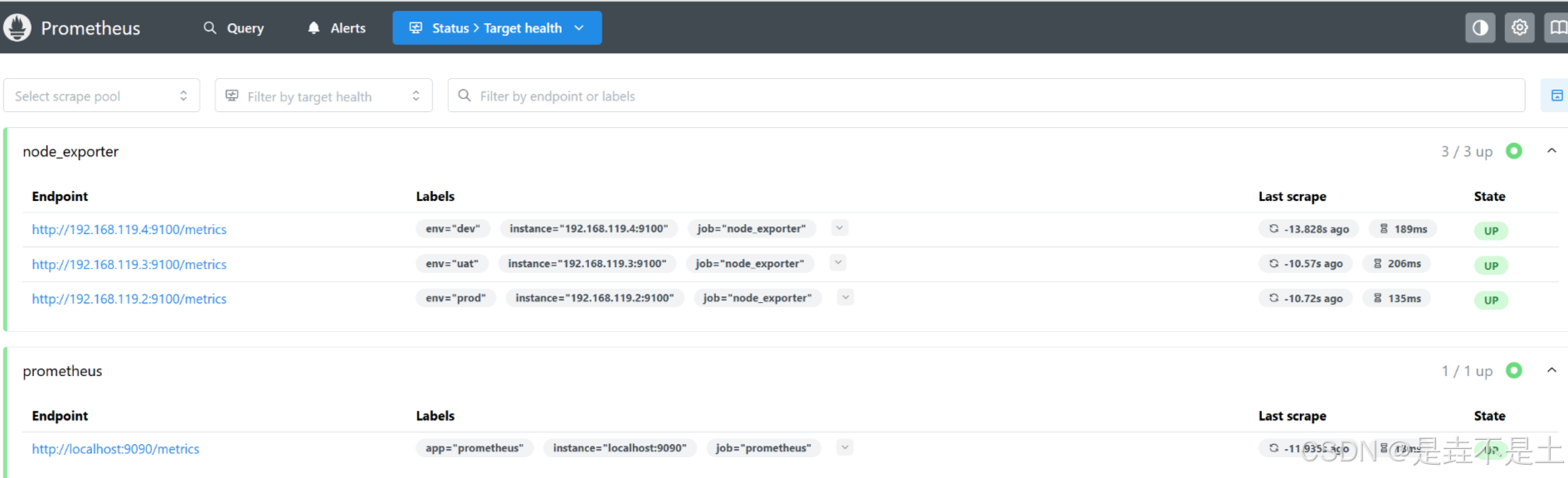Viewport: 1568px width, 478px height.
Task: Click the app="prometheus" label badge
Action: [x=475, y=448]
